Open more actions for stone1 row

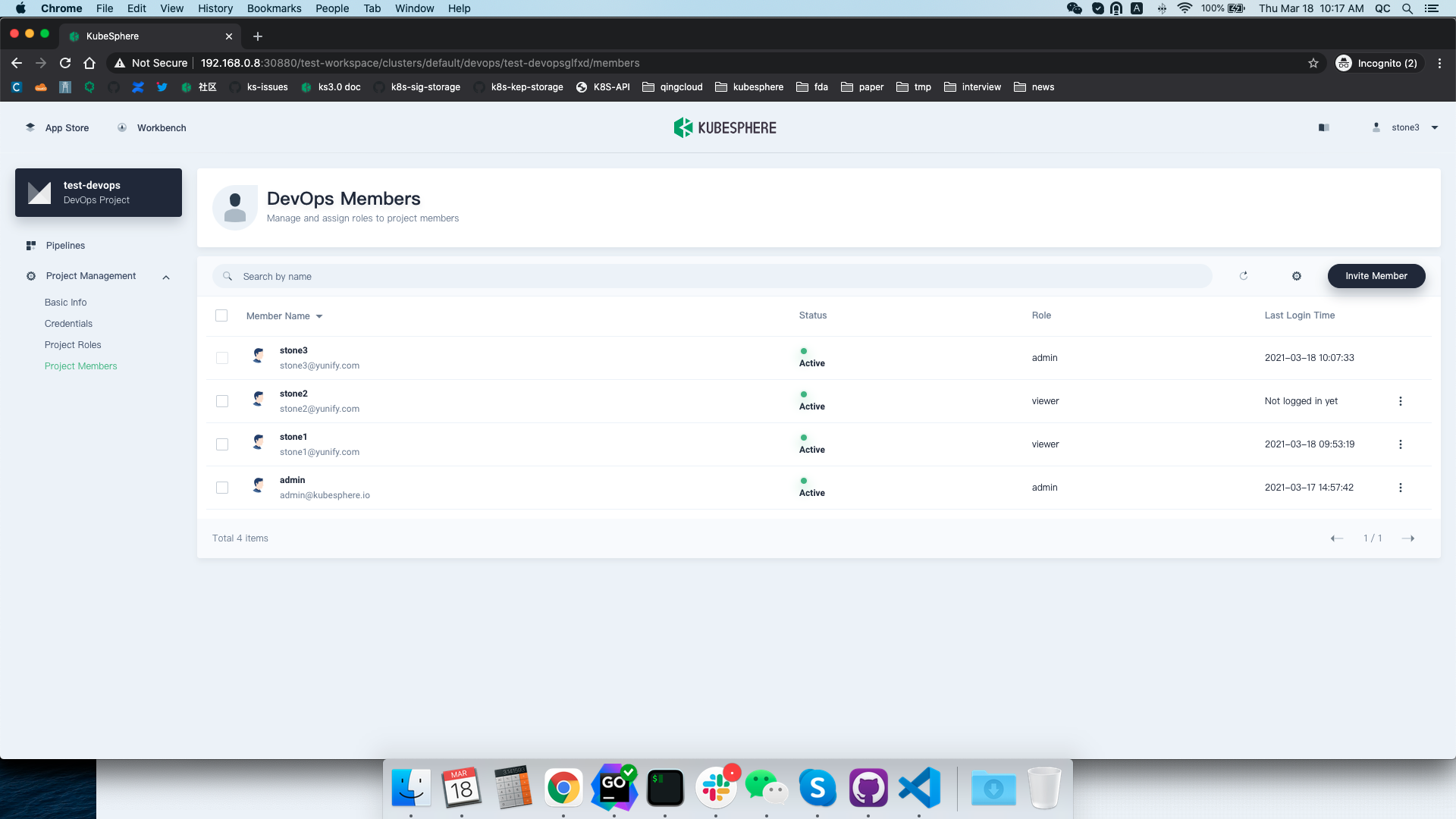[x=1401, y=444]
